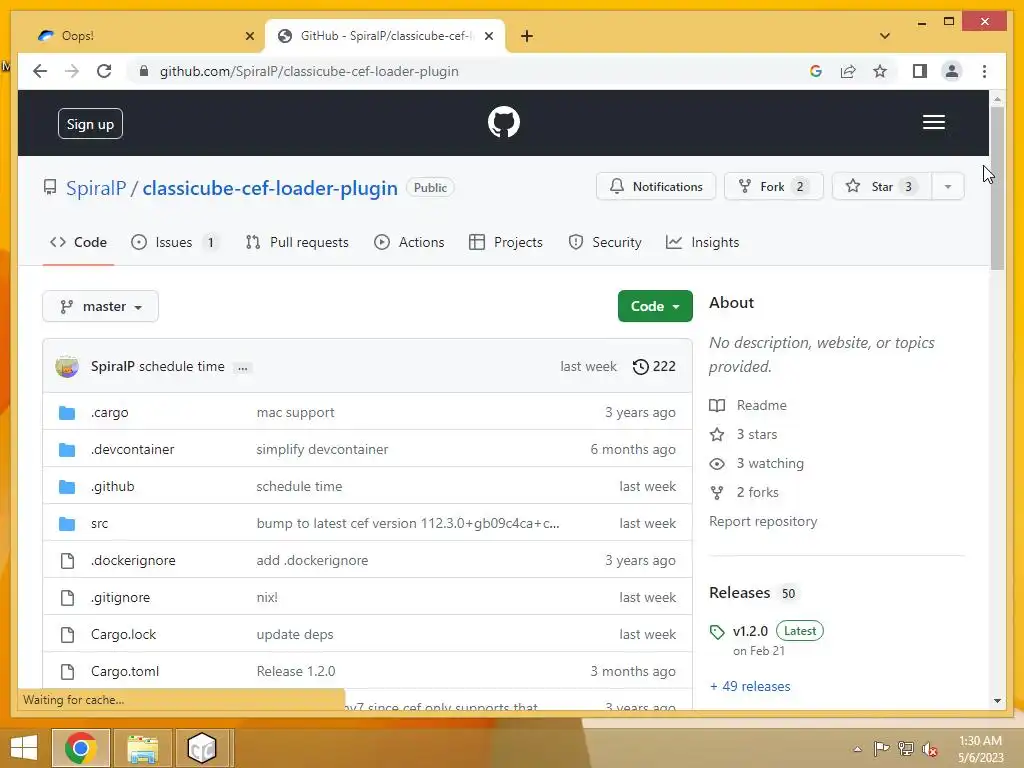Open SpiralP owner link
The image size is (1024, 768).
pyautogui.click(x=96, y=188)
